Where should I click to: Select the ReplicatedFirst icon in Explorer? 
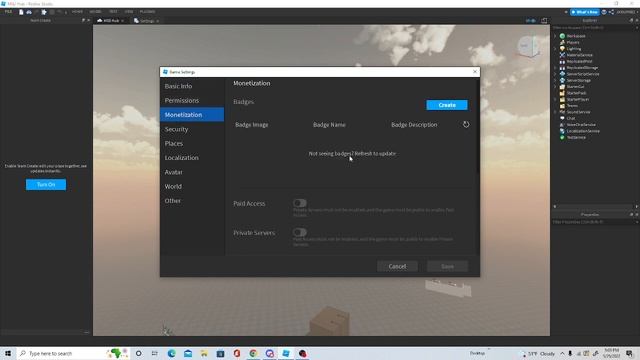[x=562, y=61]
